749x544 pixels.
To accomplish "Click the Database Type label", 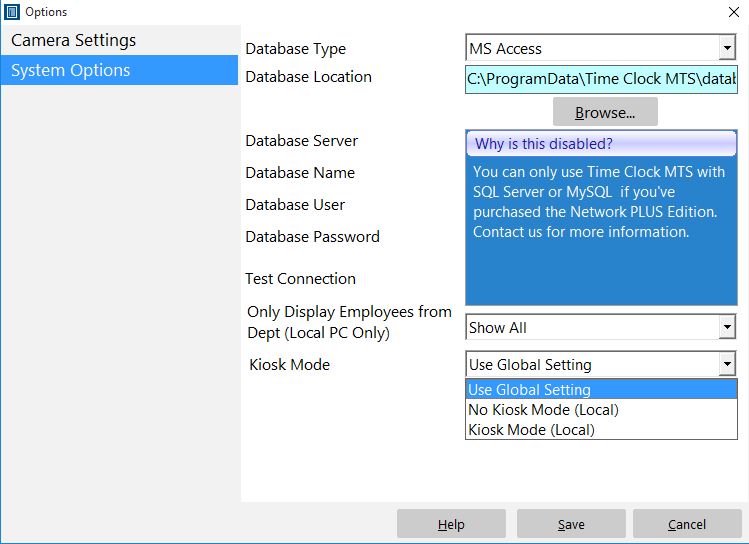I will 296,49.
